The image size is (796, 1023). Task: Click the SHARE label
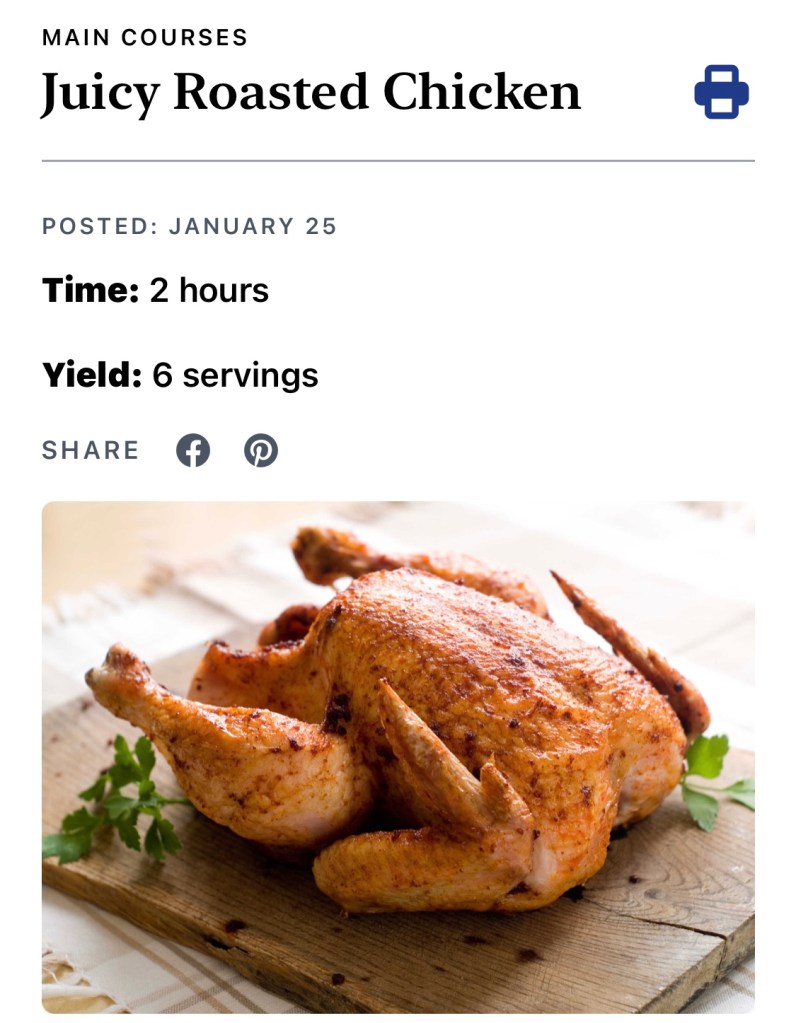(x=90, y=450)
